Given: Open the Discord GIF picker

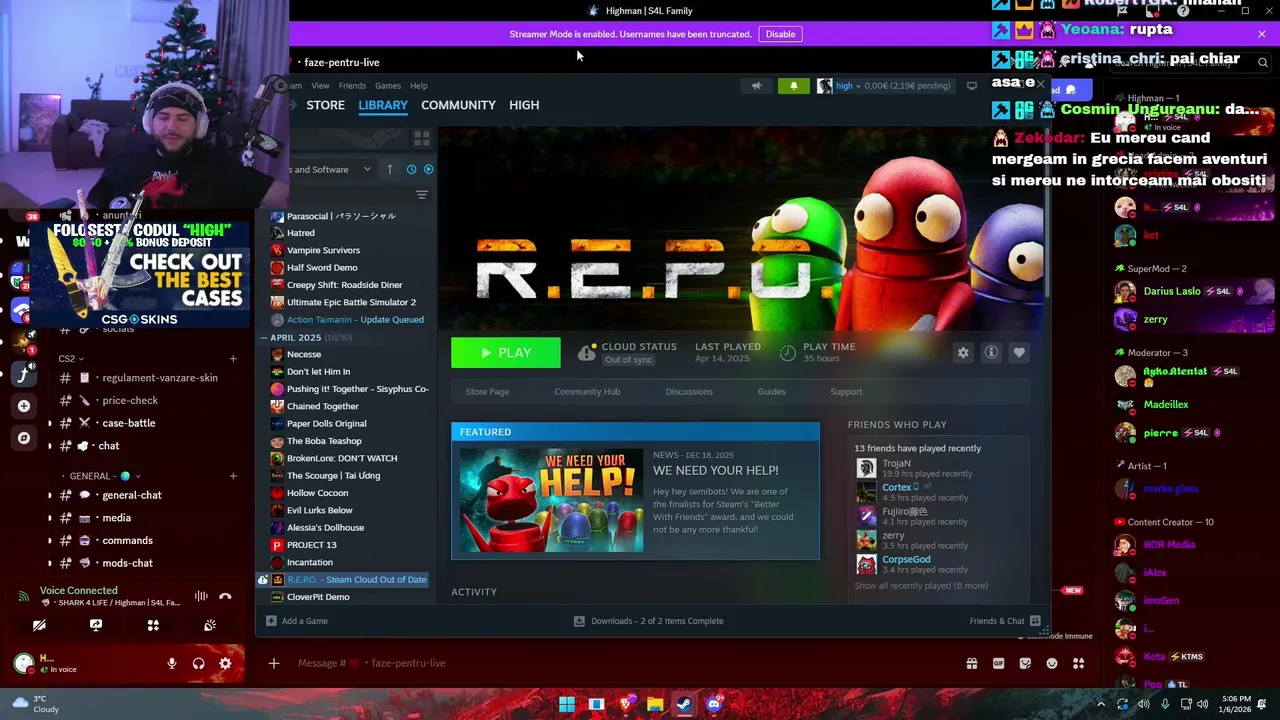Looking at the screenshot, I should tap(998, 663).
